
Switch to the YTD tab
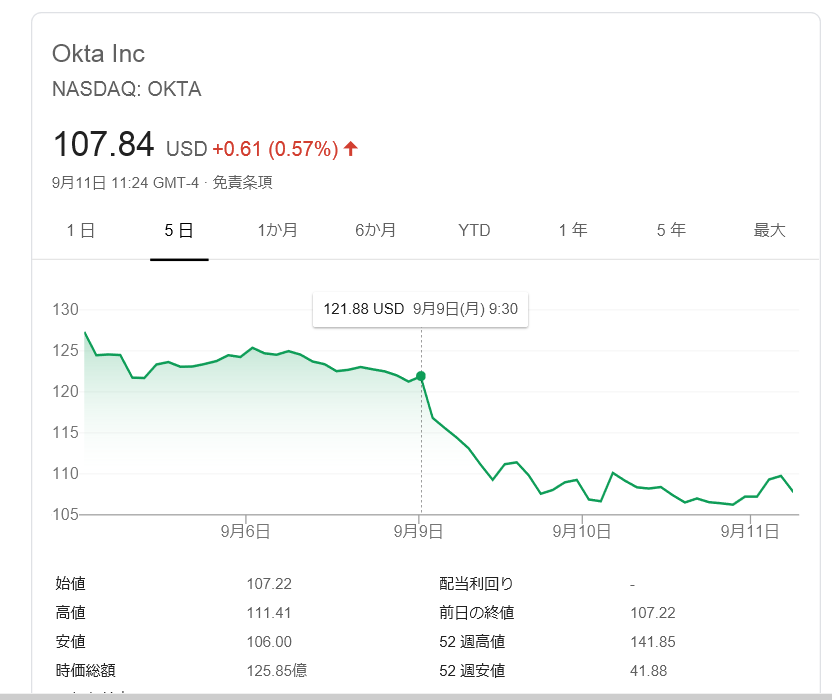click(x=474, y=231)
